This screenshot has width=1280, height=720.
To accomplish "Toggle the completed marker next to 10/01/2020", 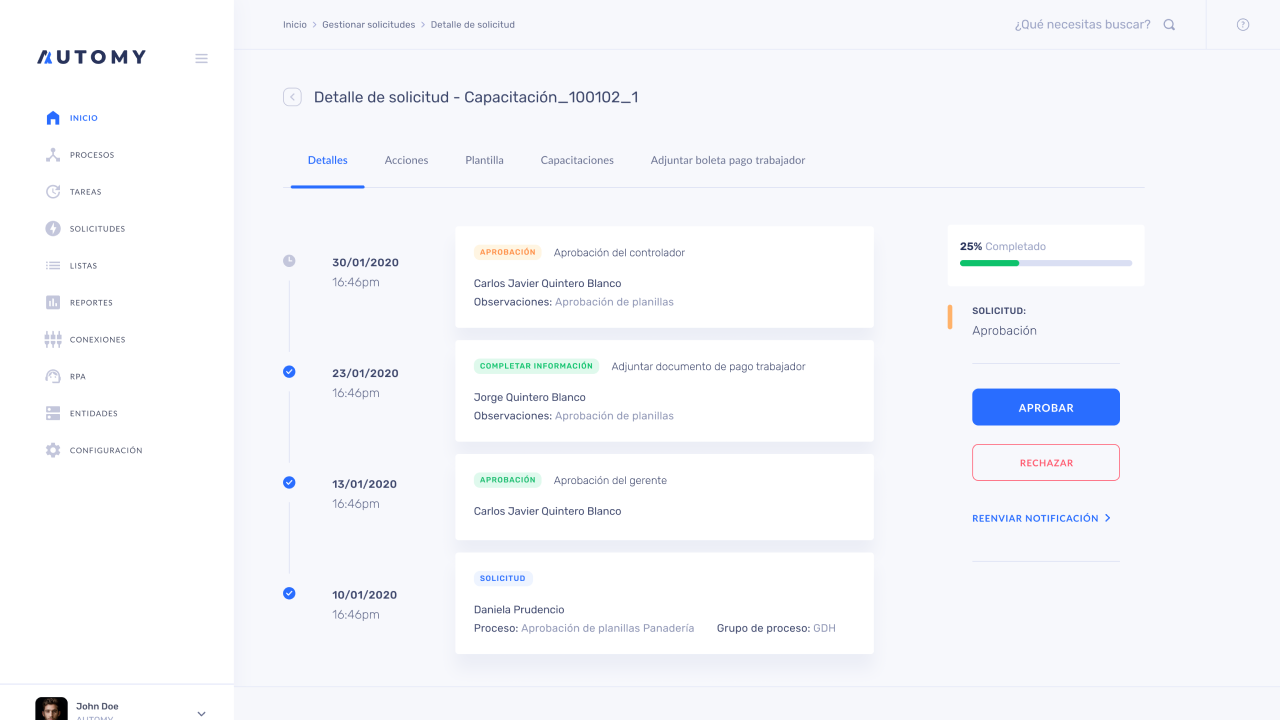I will coord(289,592).
